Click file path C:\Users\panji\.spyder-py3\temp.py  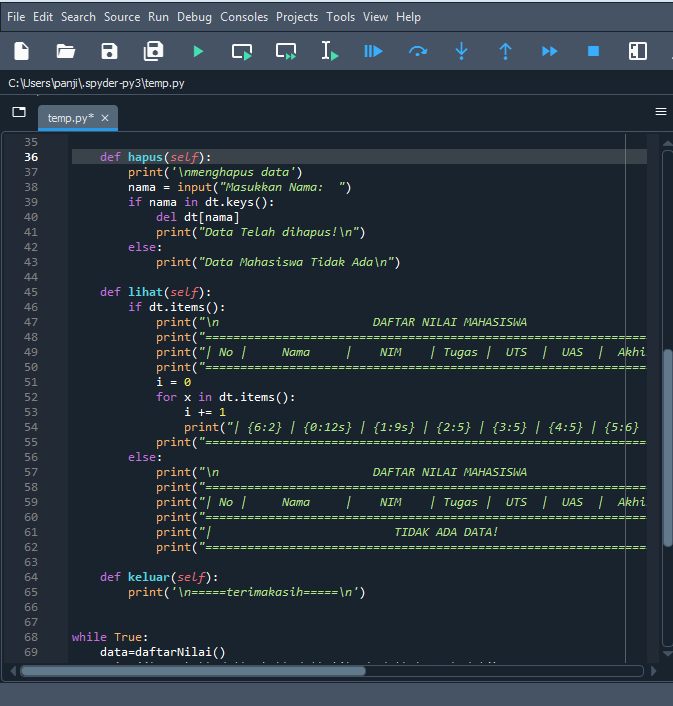96,83
